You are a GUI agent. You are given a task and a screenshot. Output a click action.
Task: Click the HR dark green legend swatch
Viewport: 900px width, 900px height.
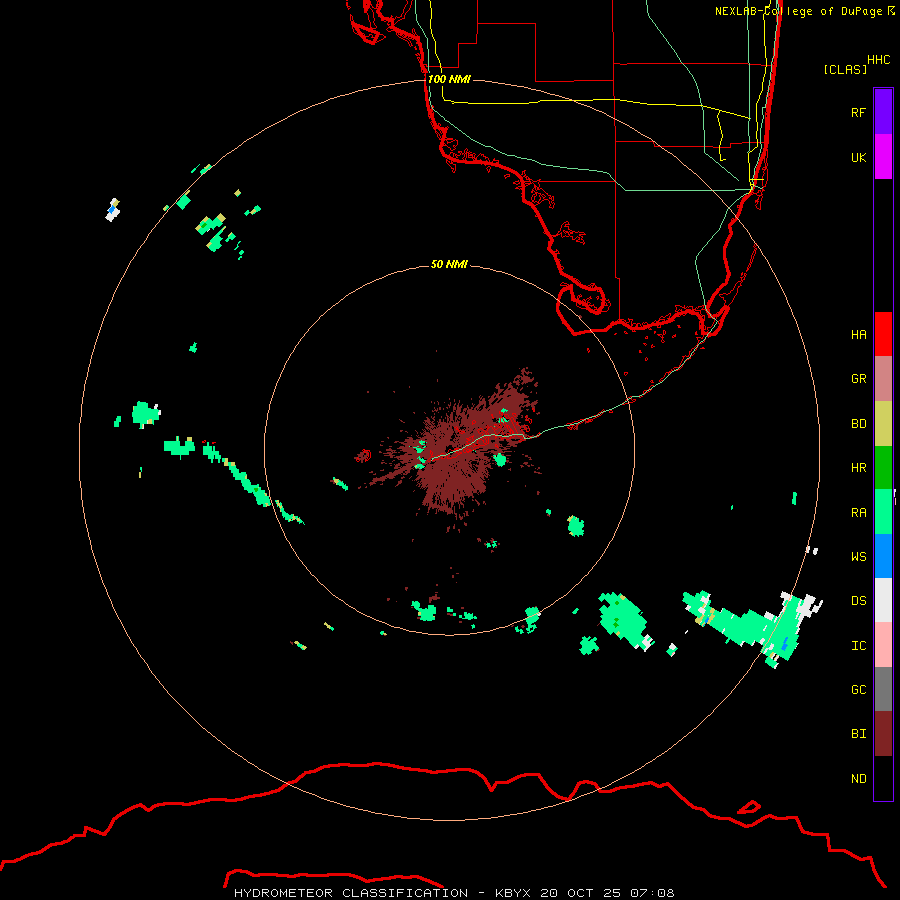pyautogui.click(x=883, y=467)
